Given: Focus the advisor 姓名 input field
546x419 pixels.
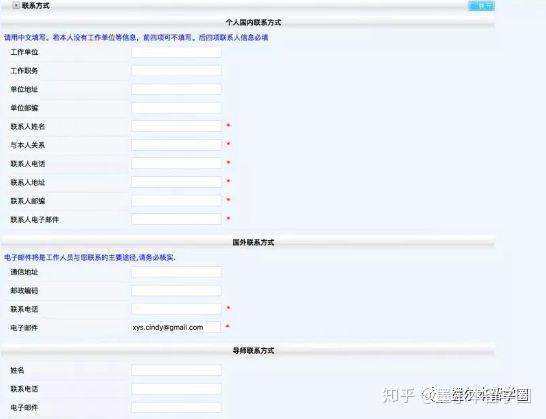Looking at the screenshot, I should [x=176, y=370].
